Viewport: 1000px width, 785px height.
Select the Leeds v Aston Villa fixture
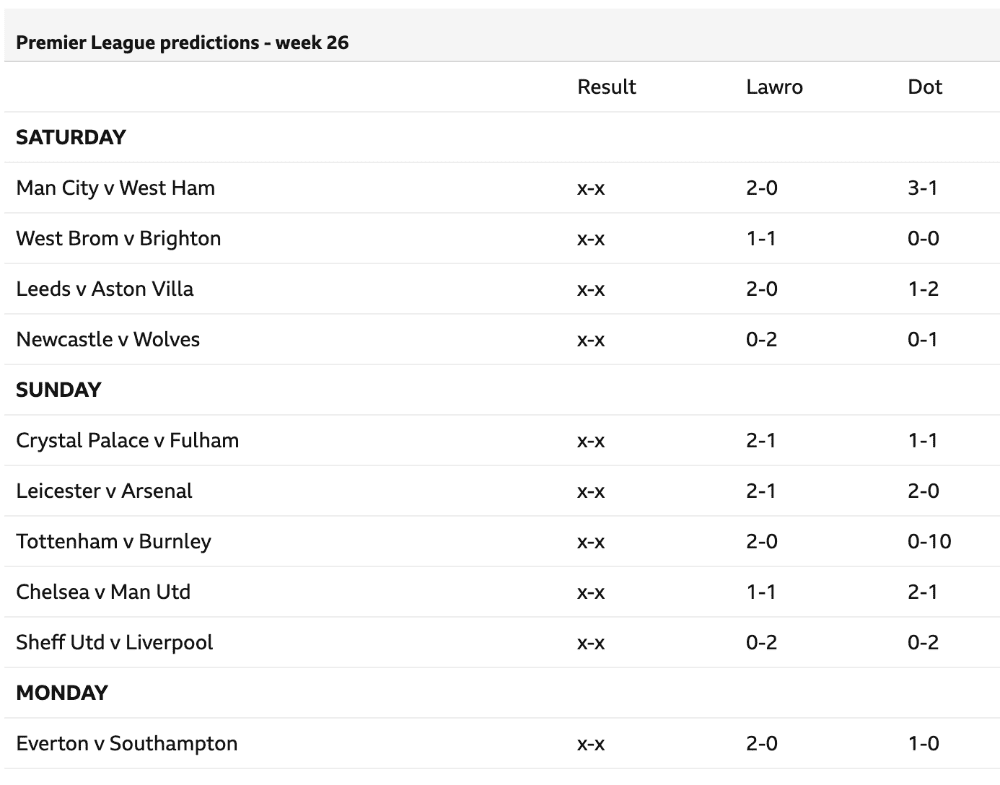click(105, 288)
